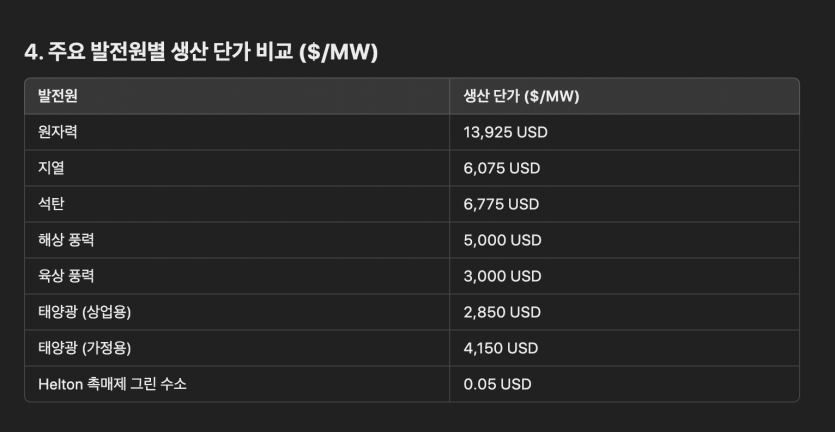The width and height of the screenshot is (835, 432).
Task: Click the 원자력 row label
Action: point(58,132)
